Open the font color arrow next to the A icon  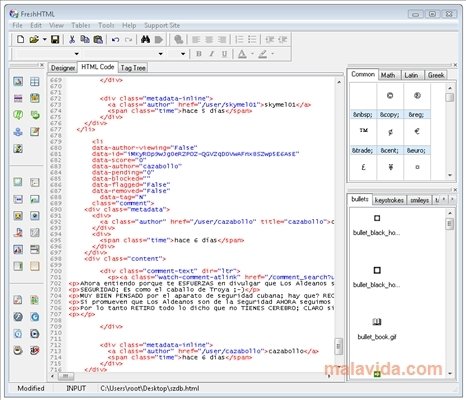[x=252, y=54]
